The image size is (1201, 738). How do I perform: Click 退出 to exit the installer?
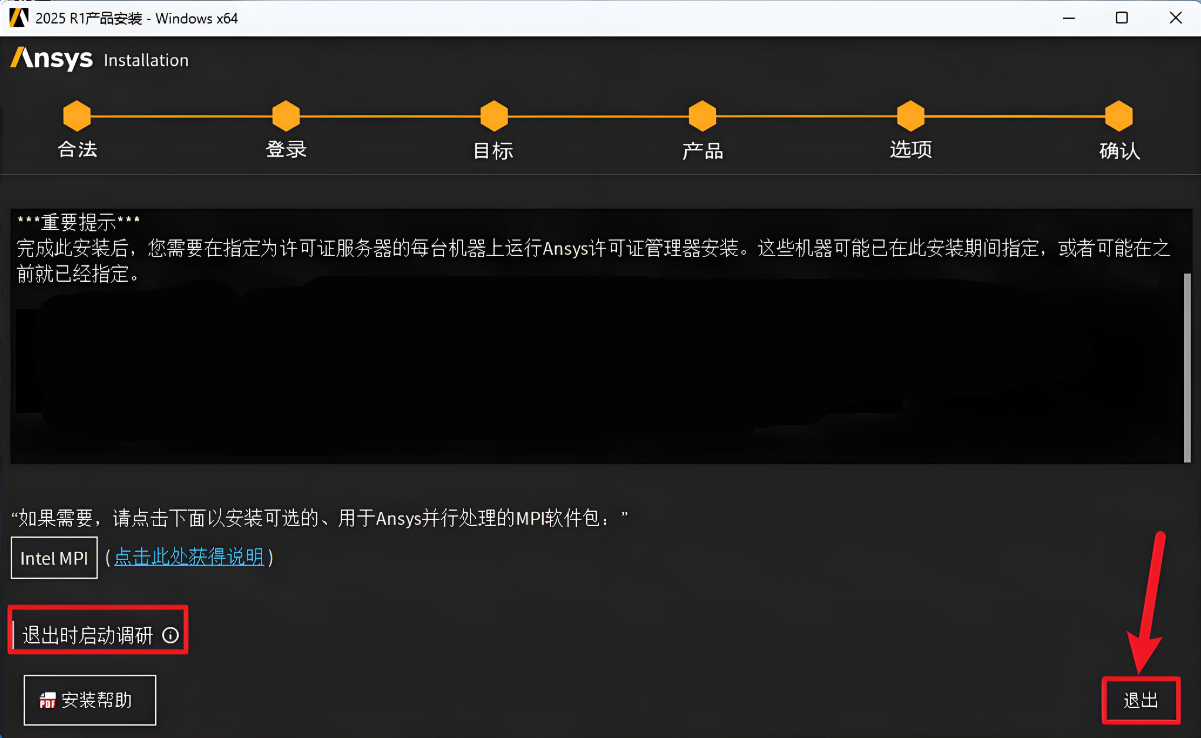[1141, 700]
